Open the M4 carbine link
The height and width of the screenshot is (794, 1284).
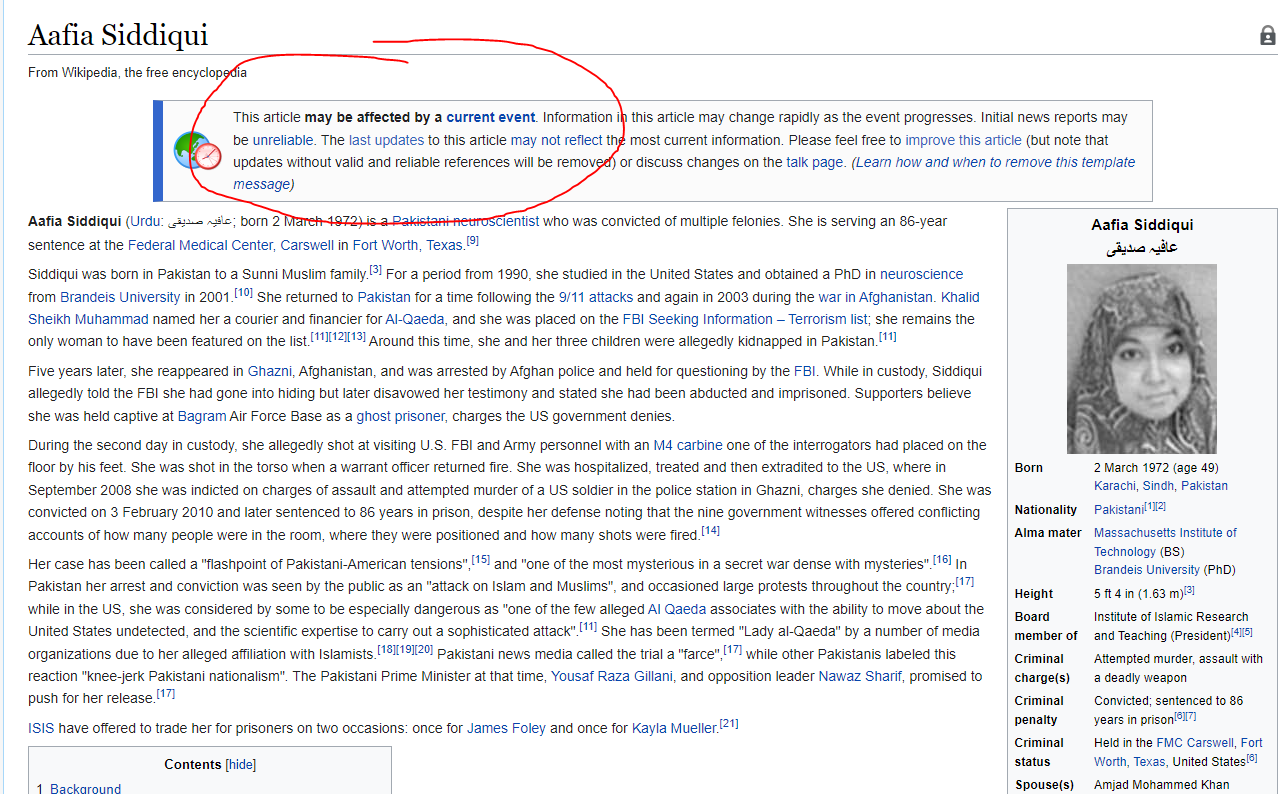click(688, 445)
